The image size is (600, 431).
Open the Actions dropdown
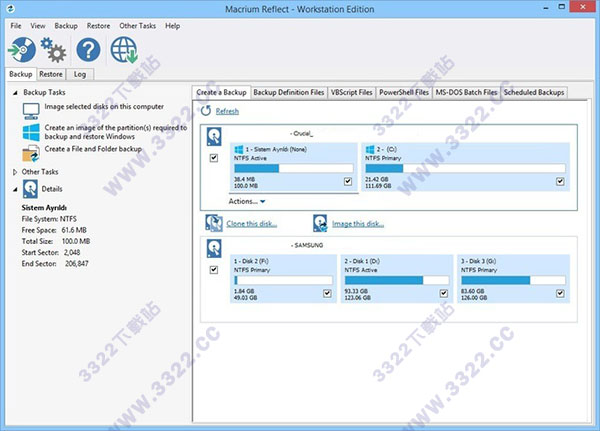pos(247,201)
